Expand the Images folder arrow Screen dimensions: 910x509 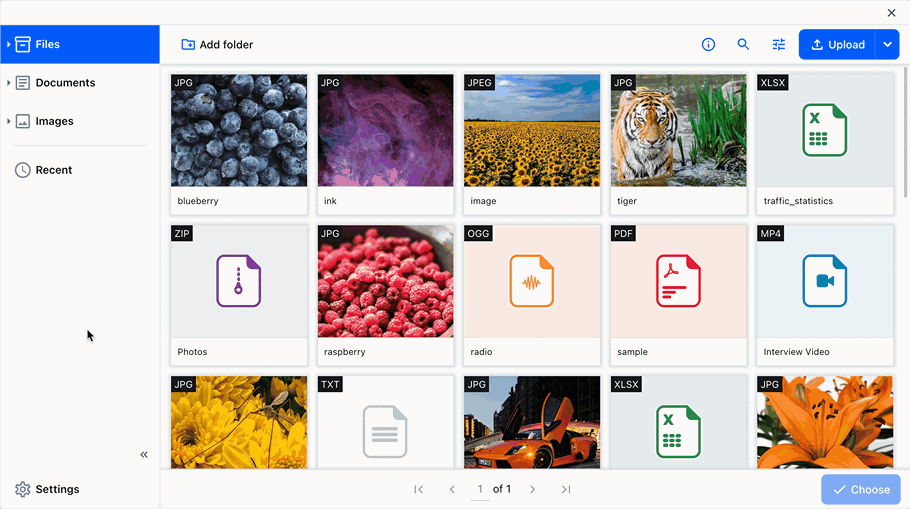pos(8,121)
